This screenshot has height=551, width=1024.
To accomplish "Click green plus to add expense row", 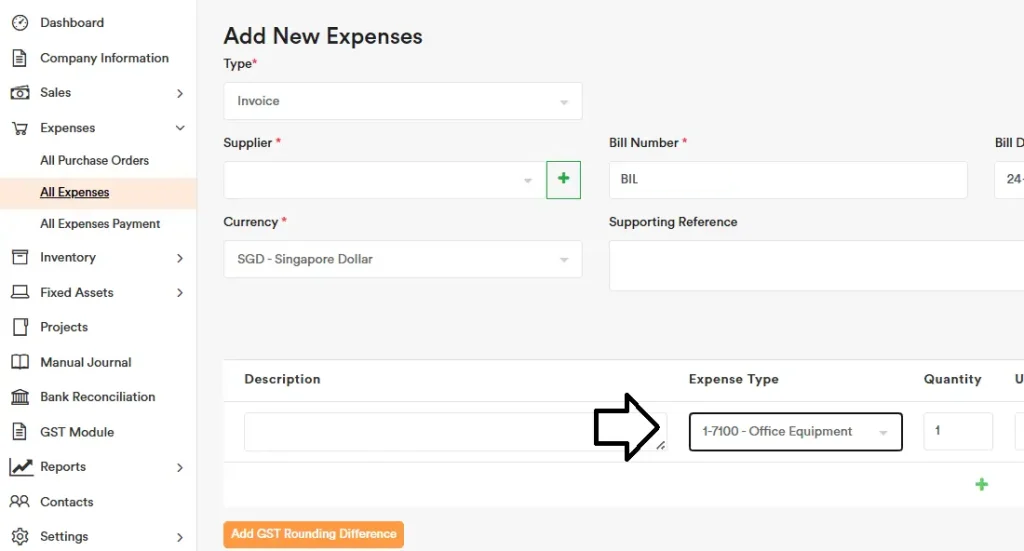I will click(x=981, y=484).
